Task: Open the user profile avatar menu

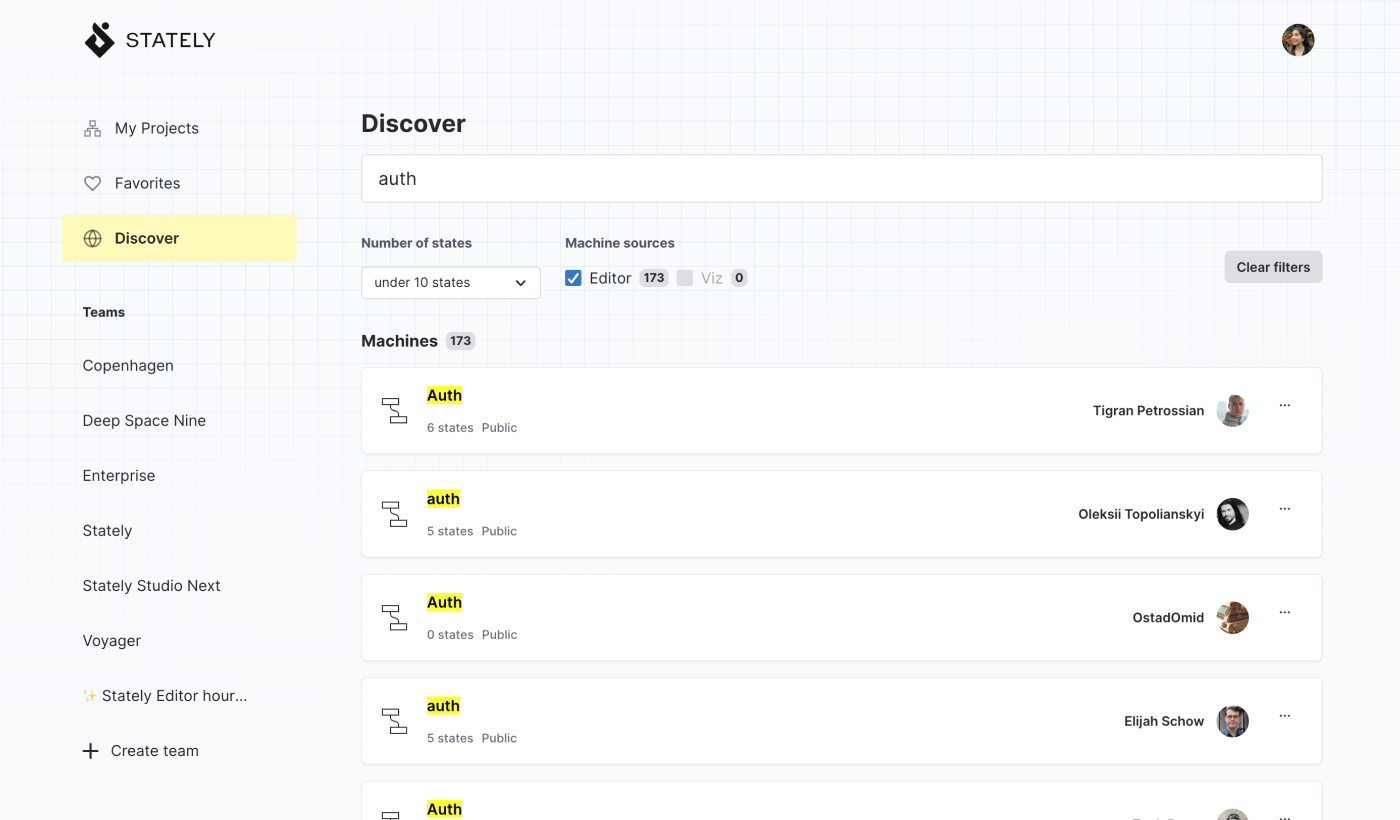Action: coord(1298,40)
